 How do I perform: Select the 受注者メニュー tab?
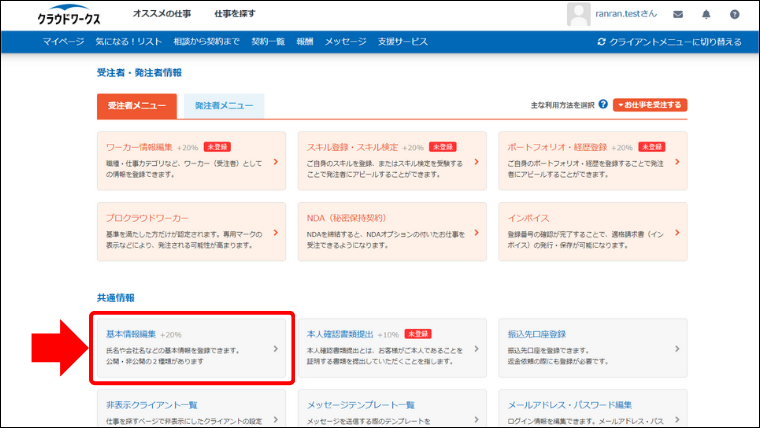[137, 105]
